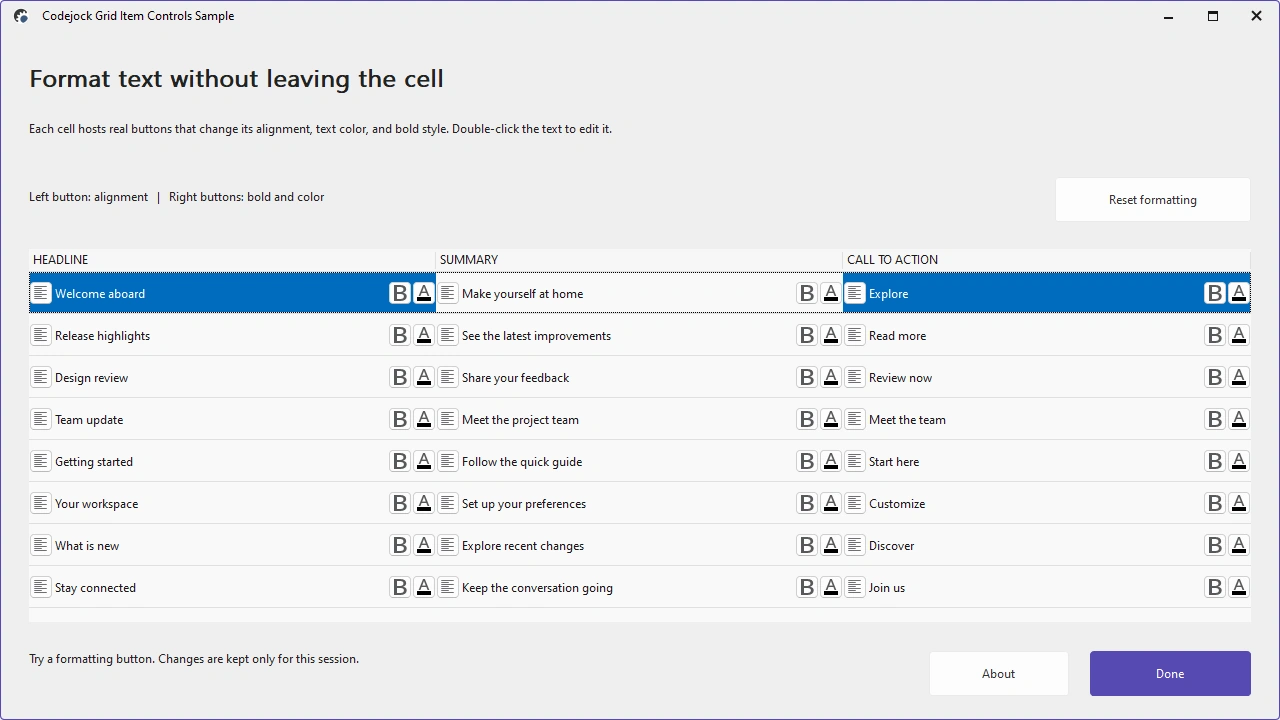This screenshot has height=720, width=1280.
Task: Change alignment of Explore recent changes
Action: [x=448, y=545]
